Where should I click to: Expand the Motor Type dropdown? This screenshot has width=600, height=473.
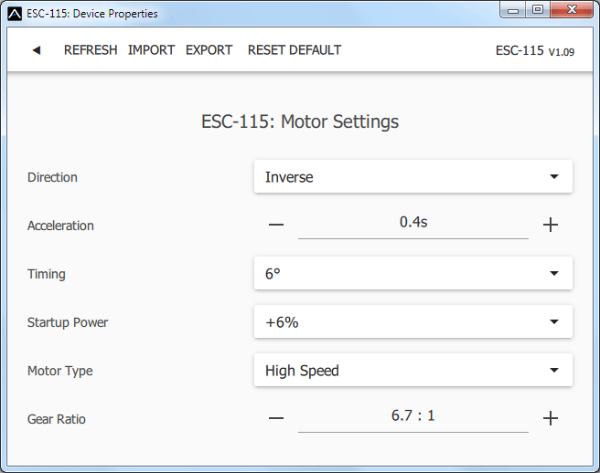pyautogui.click(x=412, y=370)
